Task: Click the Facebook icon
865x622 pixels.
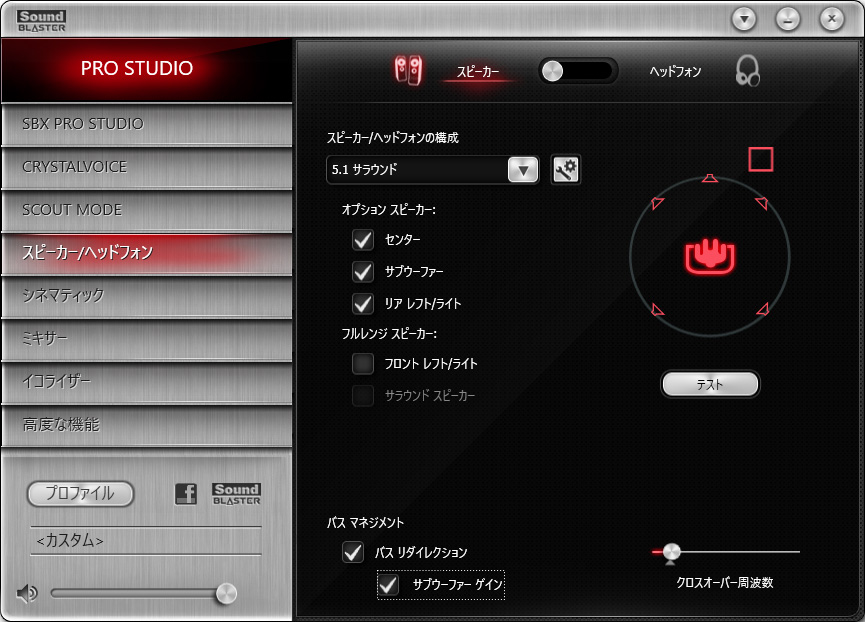Action: (x=186, y=494)
